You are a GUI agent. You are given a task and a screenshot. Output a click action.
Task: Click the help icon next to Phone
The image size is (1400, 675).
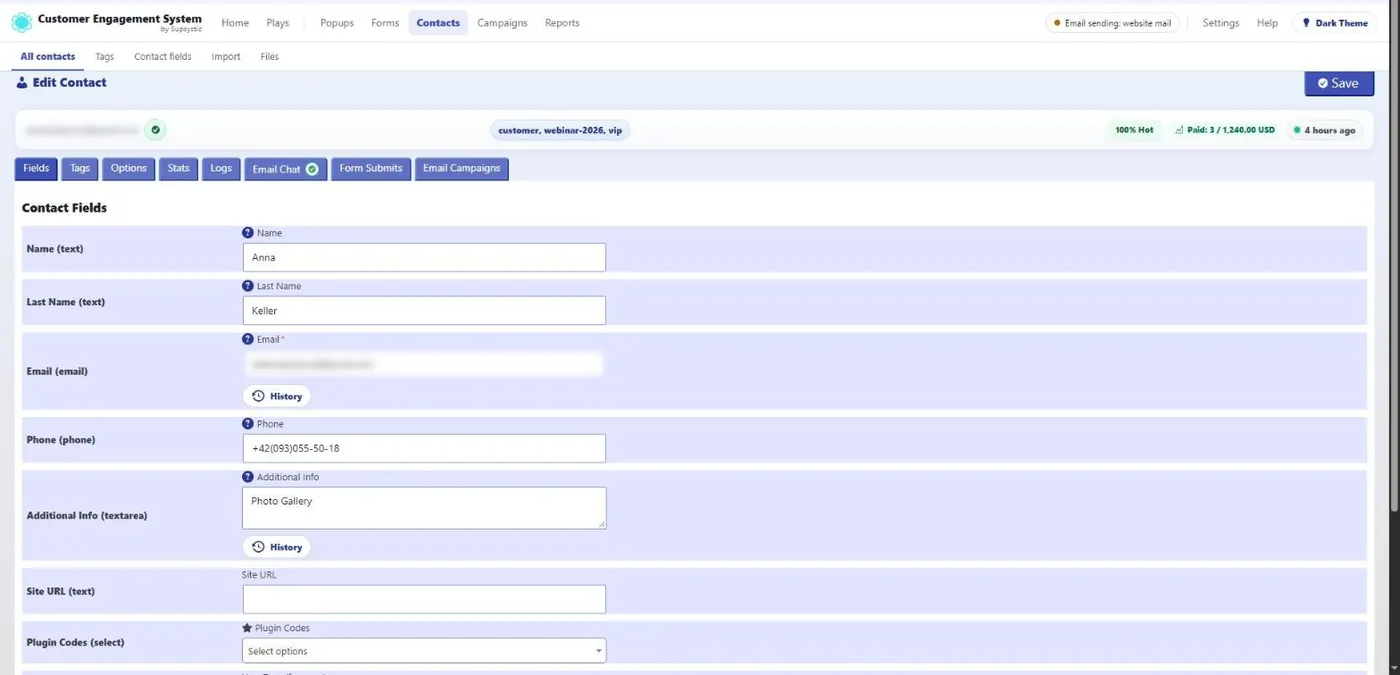[248, 424]
